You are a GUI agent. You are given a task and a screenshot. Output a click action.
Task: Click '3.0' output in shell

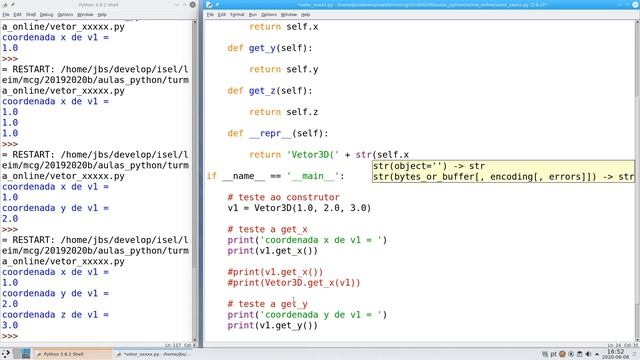pos(10,325)
